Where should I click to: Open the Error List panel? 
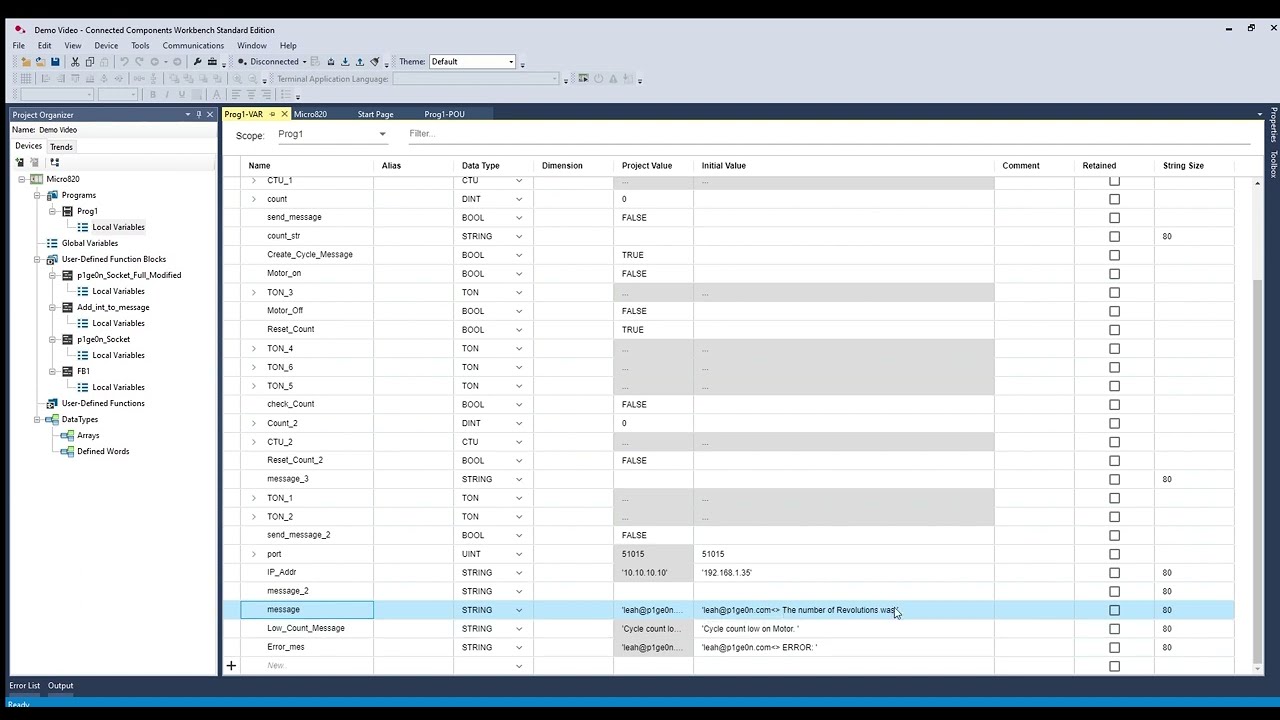(25, 685)
